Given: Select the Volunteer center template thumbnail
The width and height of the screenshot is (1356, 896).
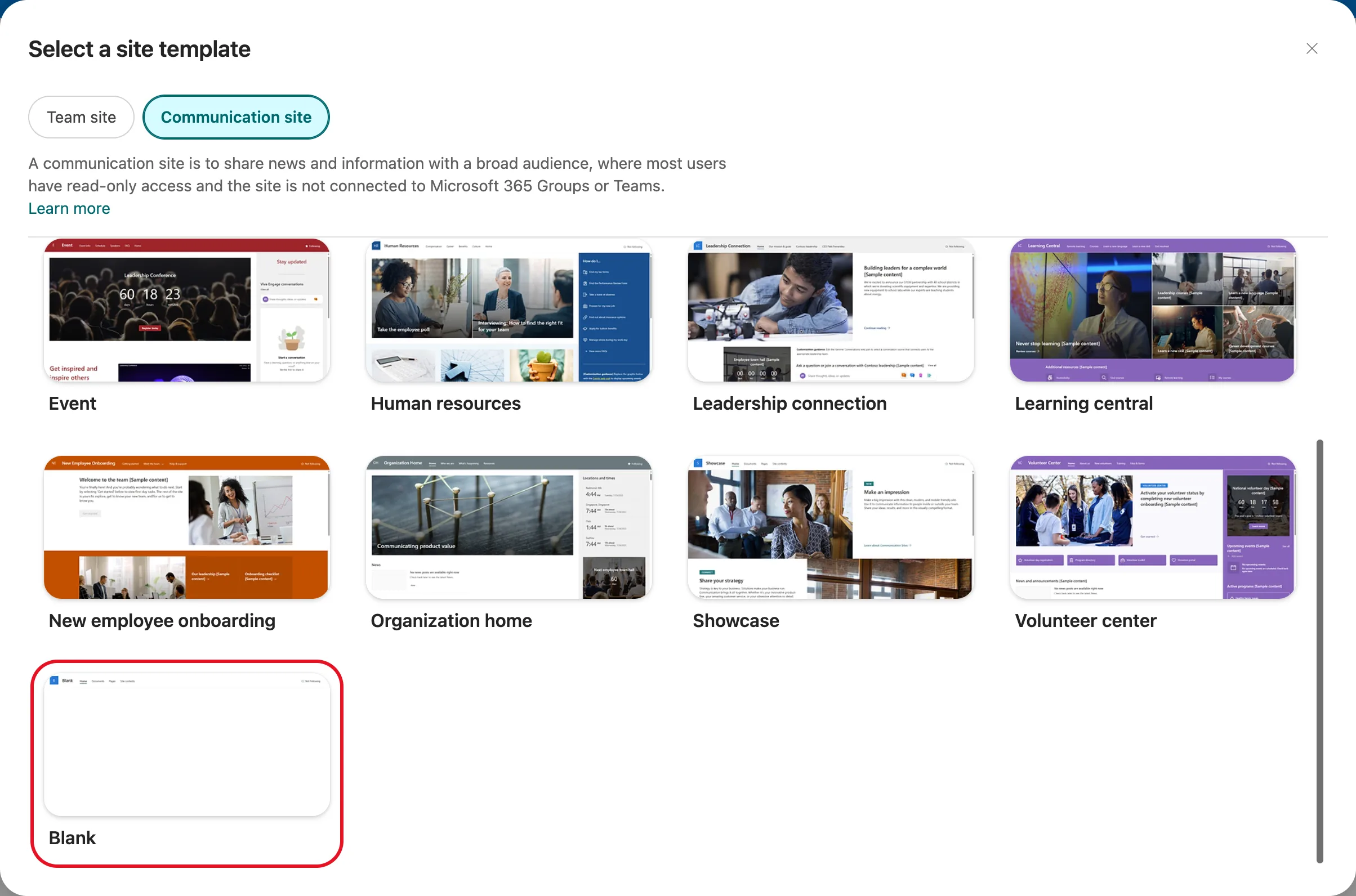Looking at the screenshot, I should [1153, 527].
